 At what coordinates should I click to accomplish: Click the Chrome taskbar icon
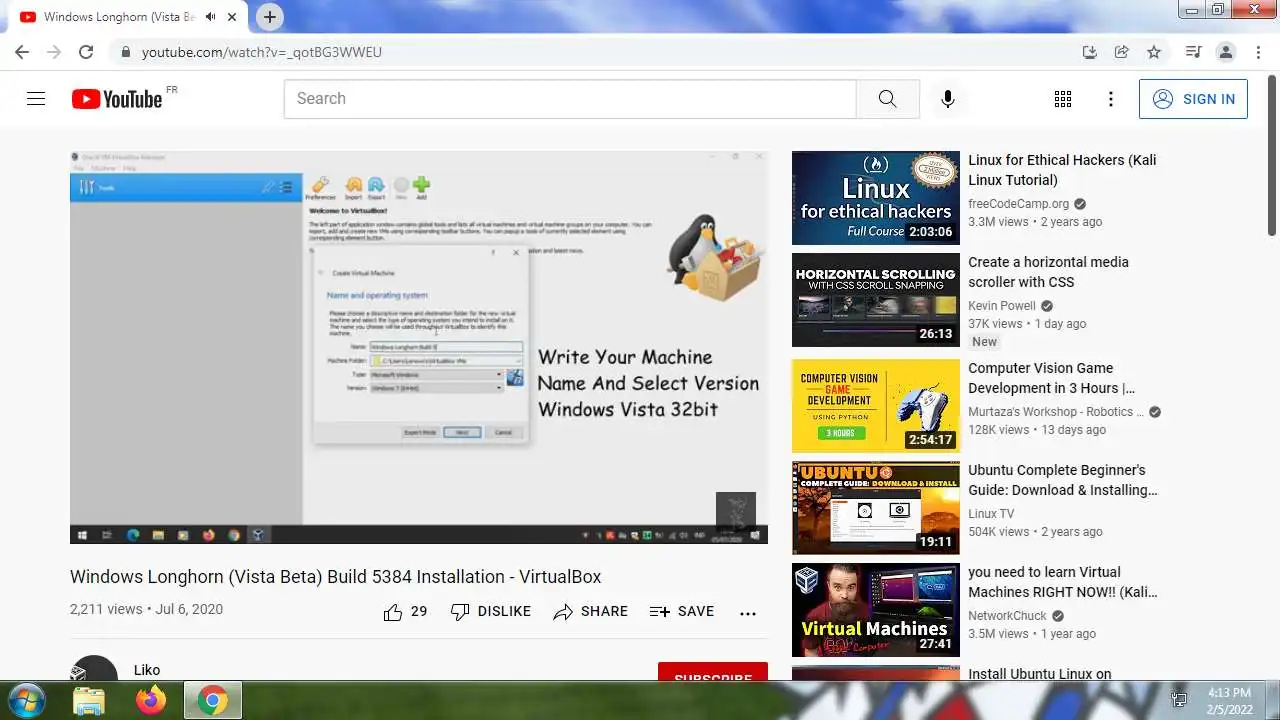coord(212,700)
